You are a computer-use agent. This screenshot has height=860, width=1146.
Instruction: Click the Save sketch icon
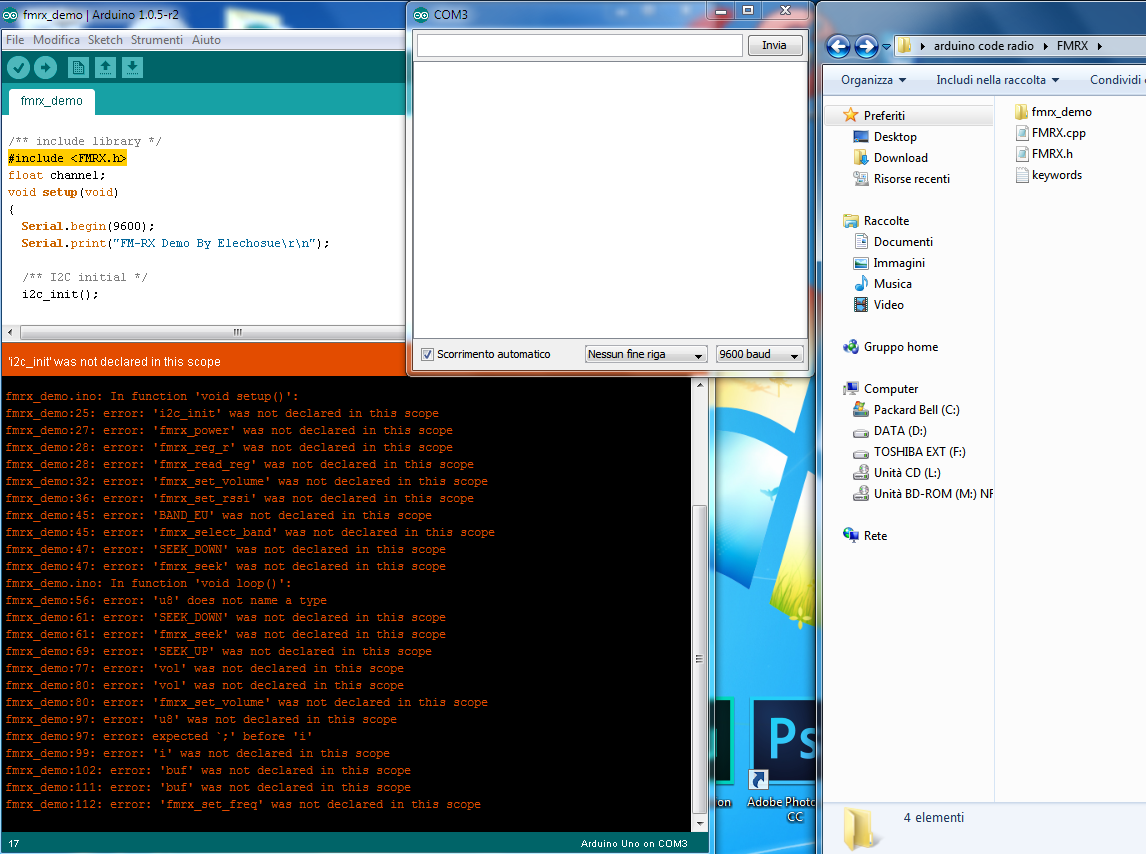[132, 67]
